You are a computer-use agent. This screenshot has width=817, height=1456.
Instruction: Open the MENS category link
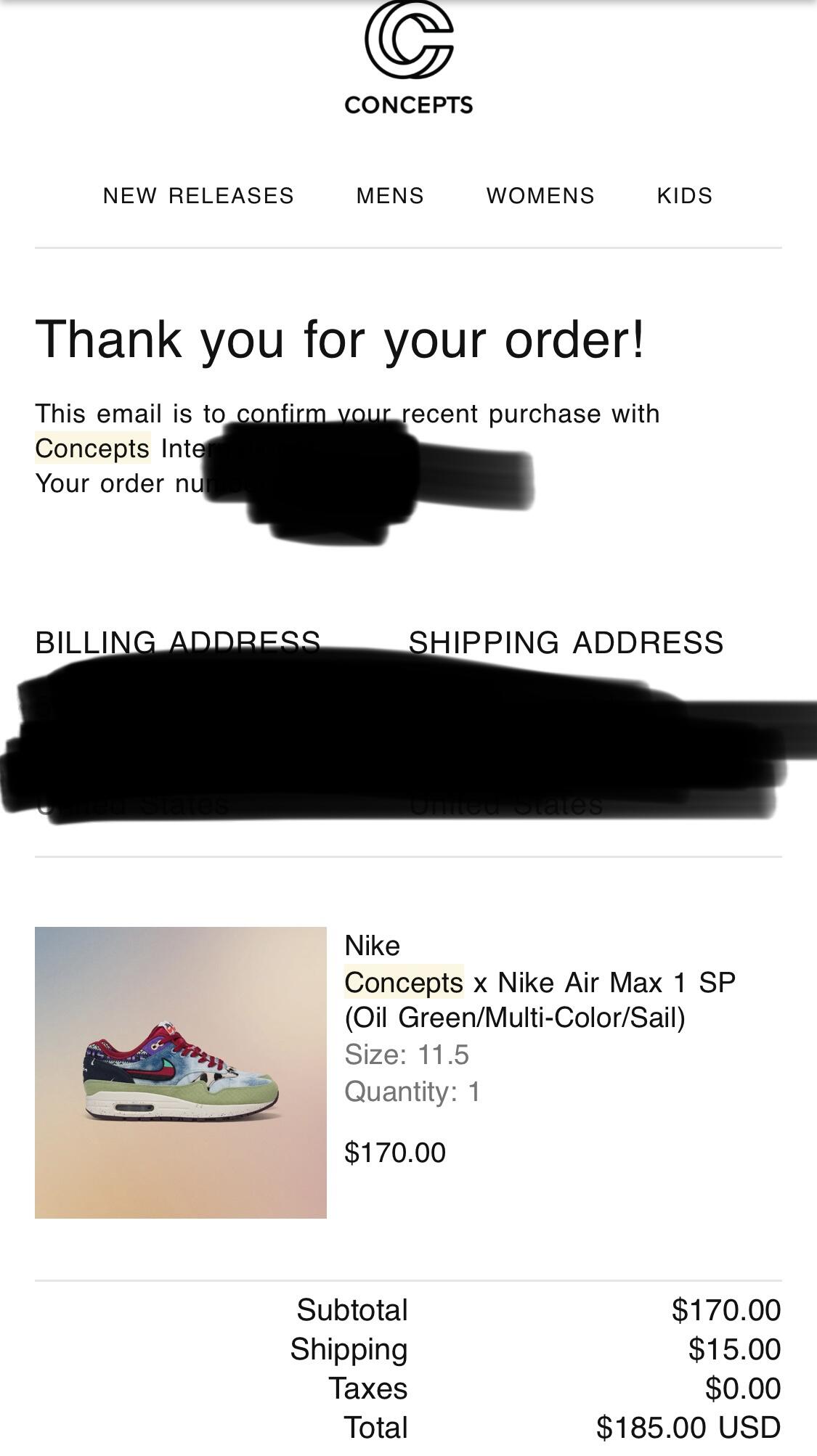(x=390, y=196)
